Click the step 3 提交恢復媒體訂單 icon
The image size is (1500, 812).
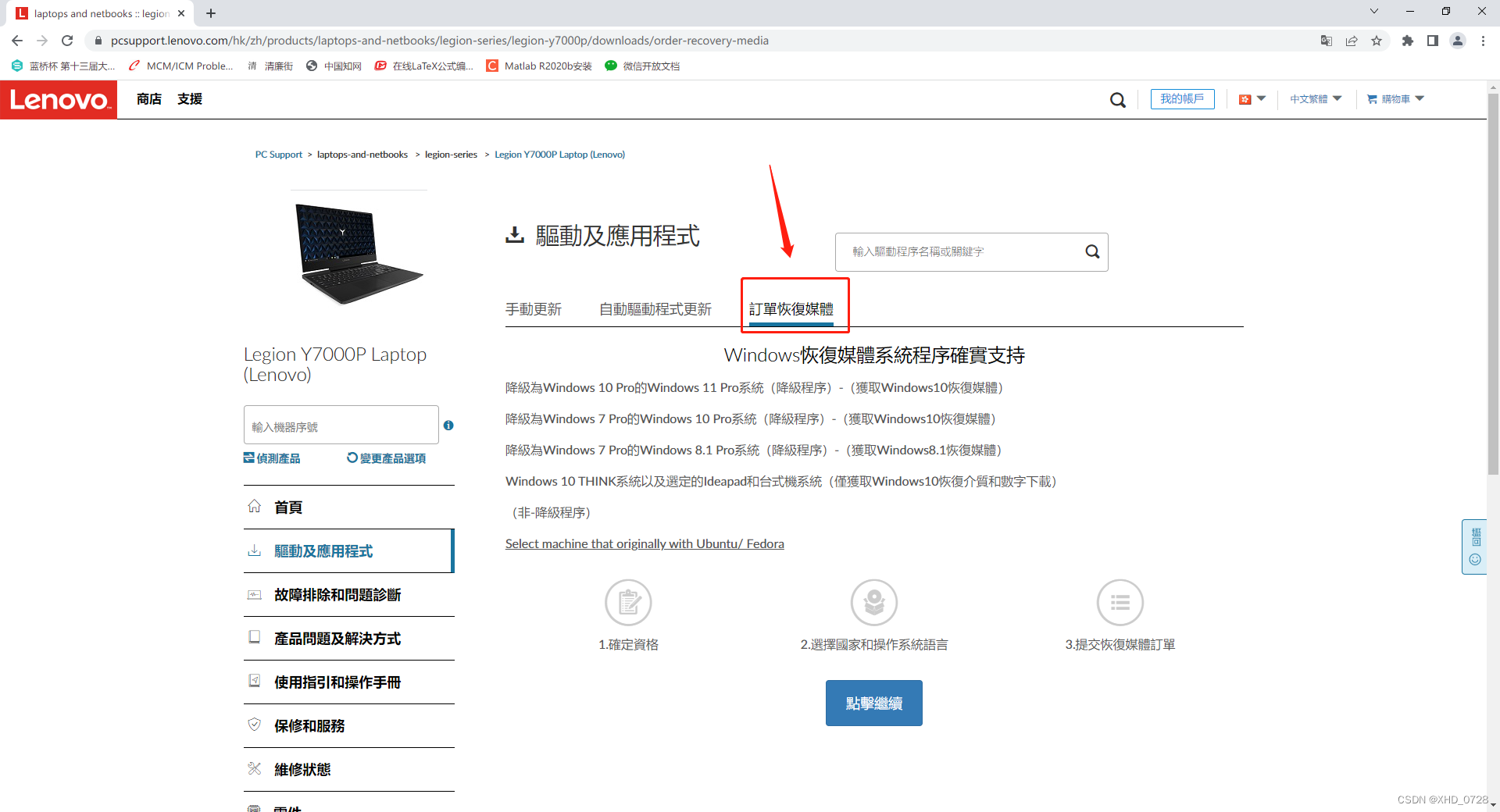(x=1120, y=603)
